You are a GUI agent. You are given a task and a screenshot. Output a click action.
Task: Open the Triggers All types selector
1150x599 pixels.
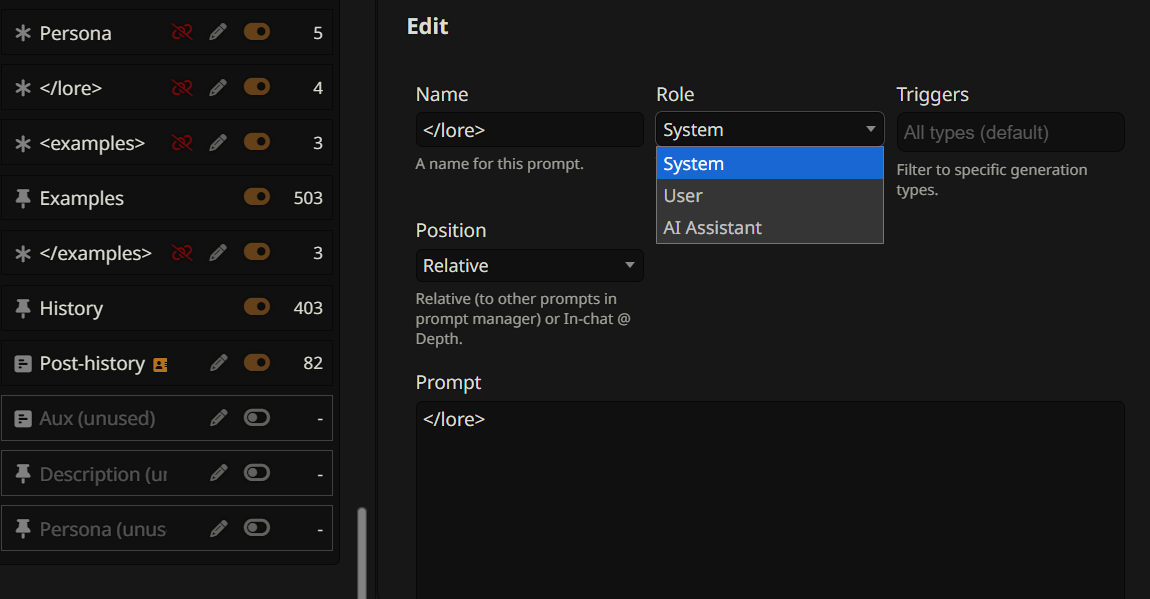(1010, 132)
